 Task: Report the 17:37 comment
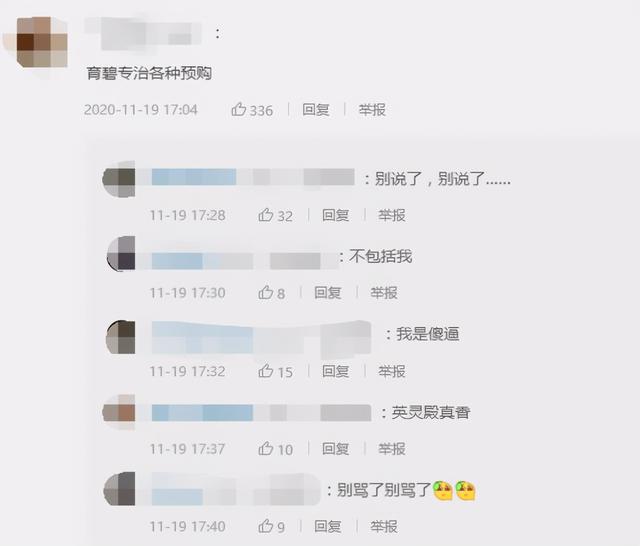[x=391, y=448]
